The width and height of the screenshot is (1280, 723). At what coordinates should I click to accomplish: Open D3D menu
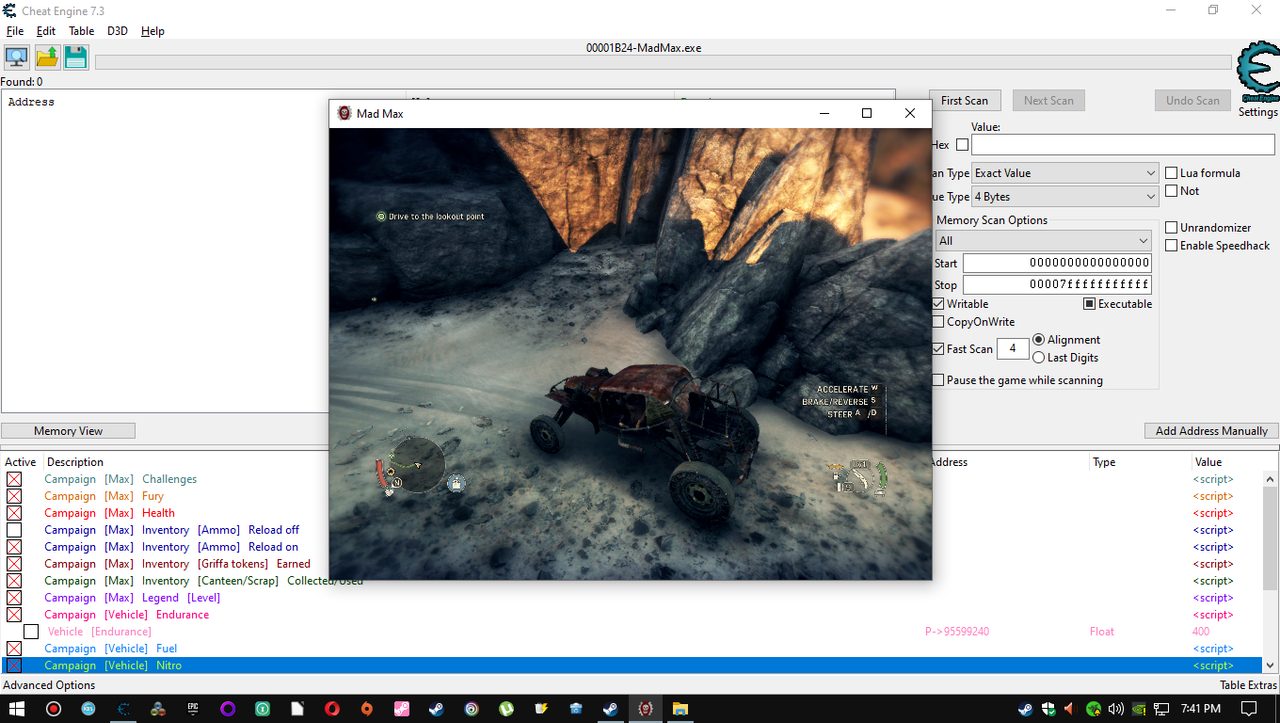(117, 31)
